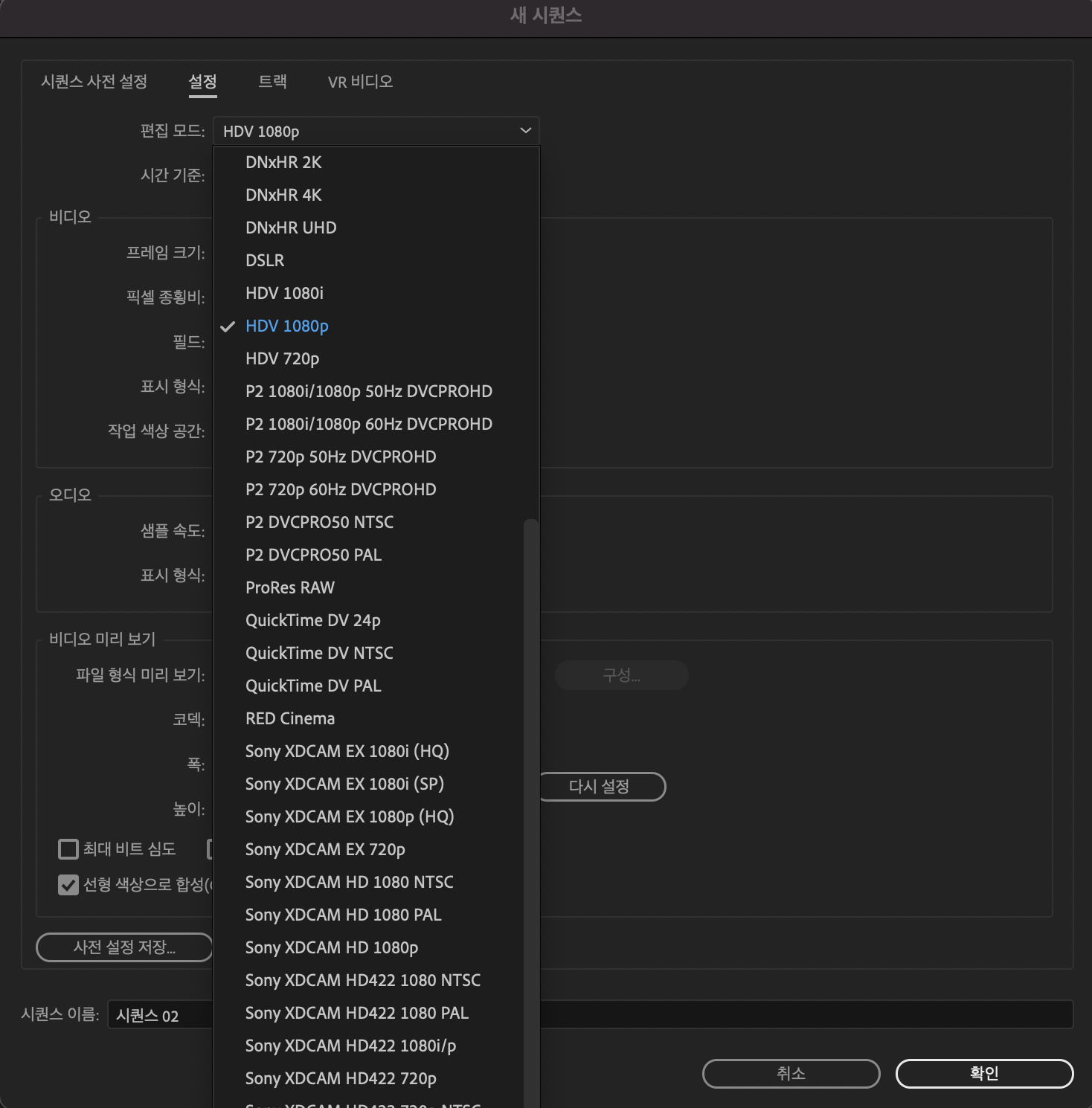The height and width of the screenshot is (1108, 1092).
Task: Choose QuickTime DV PAL
Action: 369,686
